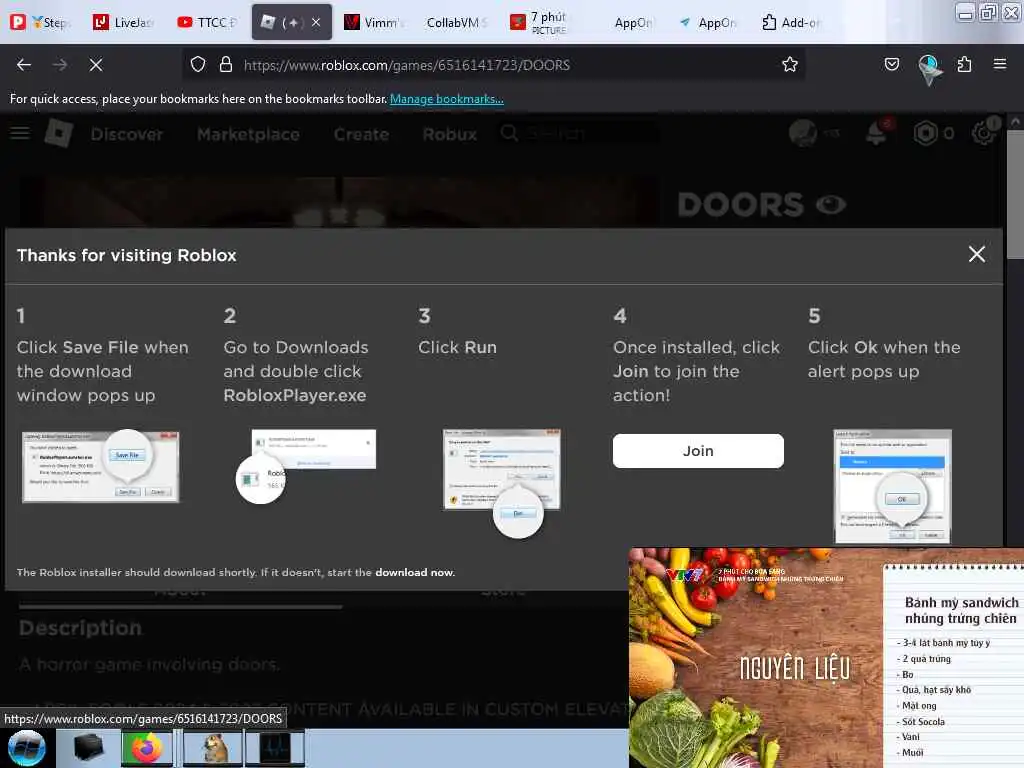The width and height of the screenshot is (1024, 768).
Task: Open Roblox notifications bell
Action: (x=876, y=133)
